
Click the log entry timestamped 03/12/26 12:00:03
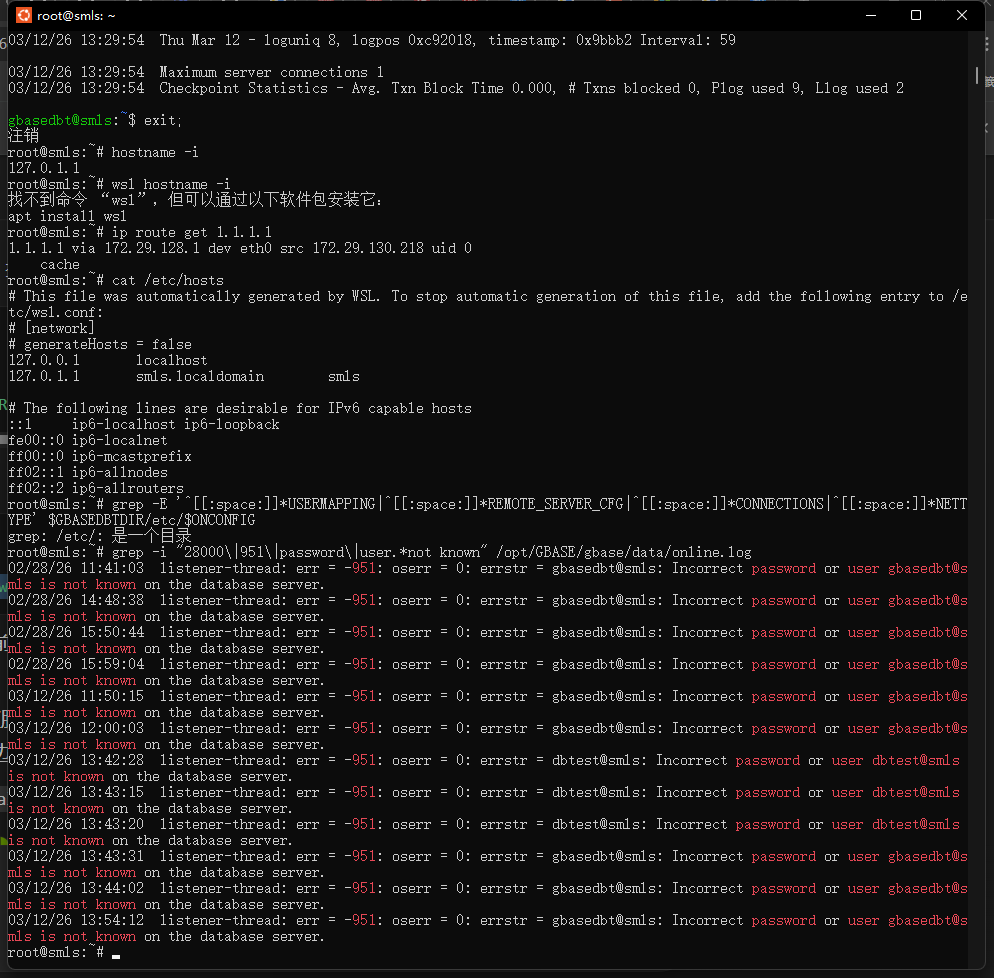pyautogui.click(x=487, y=737)
